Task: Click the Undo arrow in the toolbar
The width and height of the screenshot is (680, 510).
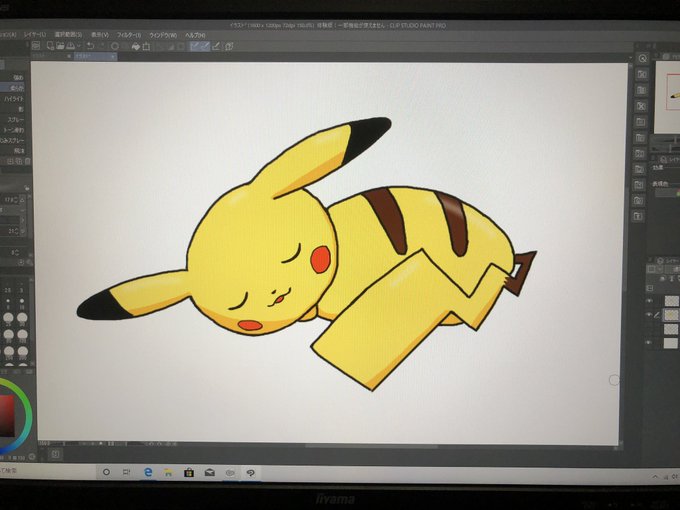Action: point(91,46)
